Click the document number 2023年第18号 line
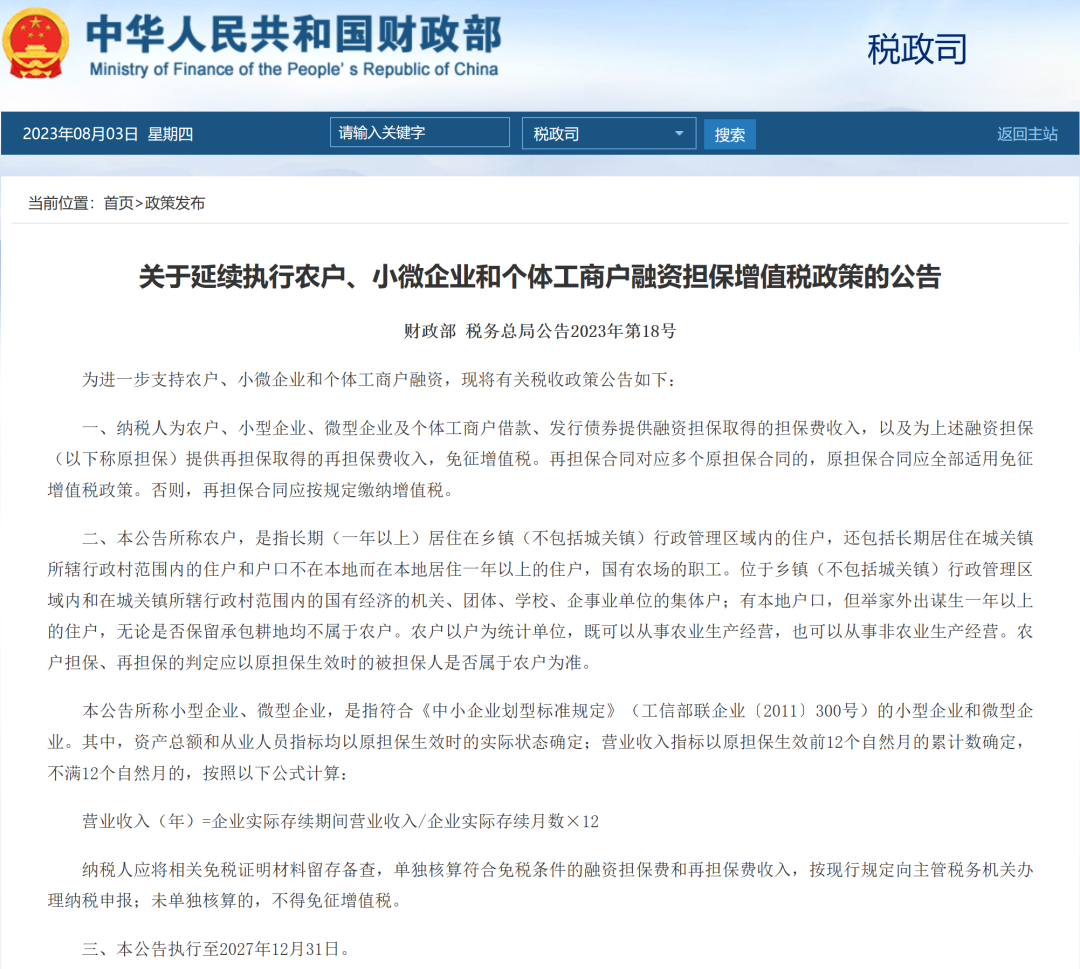Screen dimensions: 1080x969 tap(540, 331)
